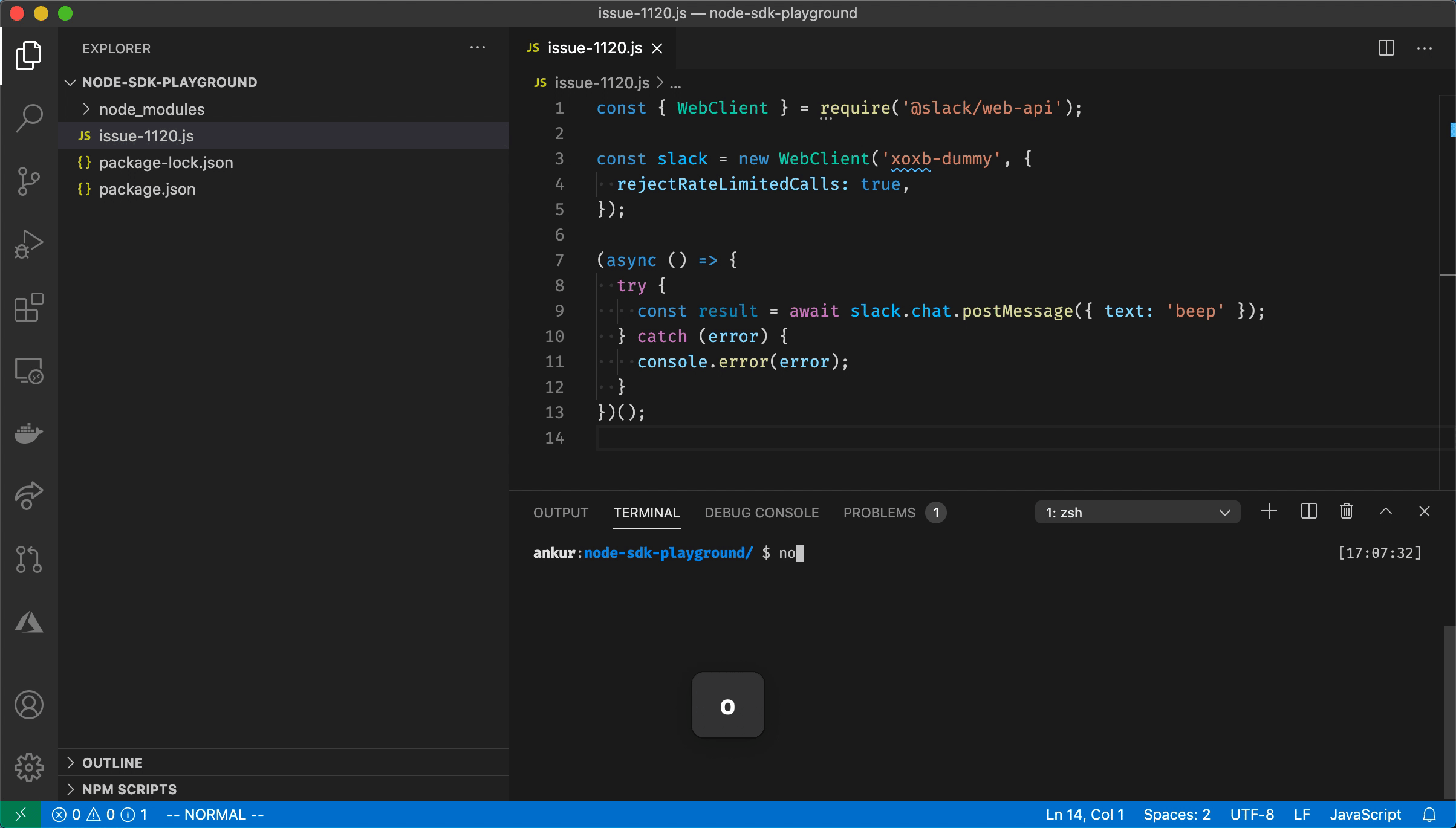Open the Extensions view
The height and width of the screenshot is (828, 1456).
click(x=28, y=308)
